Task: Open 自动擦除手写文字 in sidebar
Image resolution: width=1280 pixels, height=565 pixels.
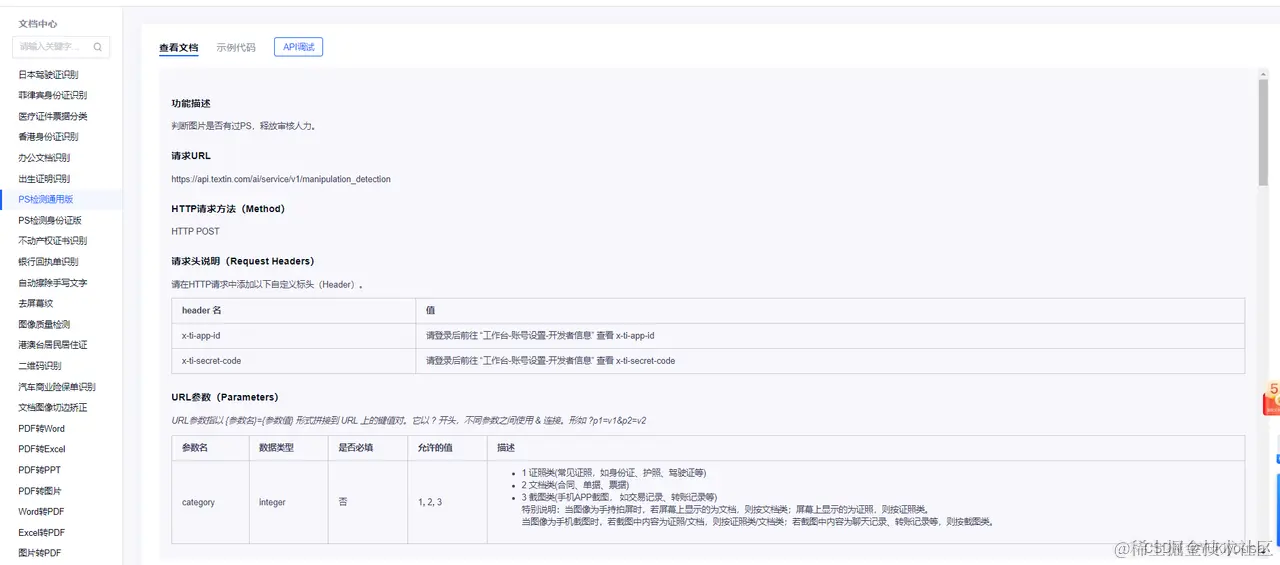Action: (52, 283)
